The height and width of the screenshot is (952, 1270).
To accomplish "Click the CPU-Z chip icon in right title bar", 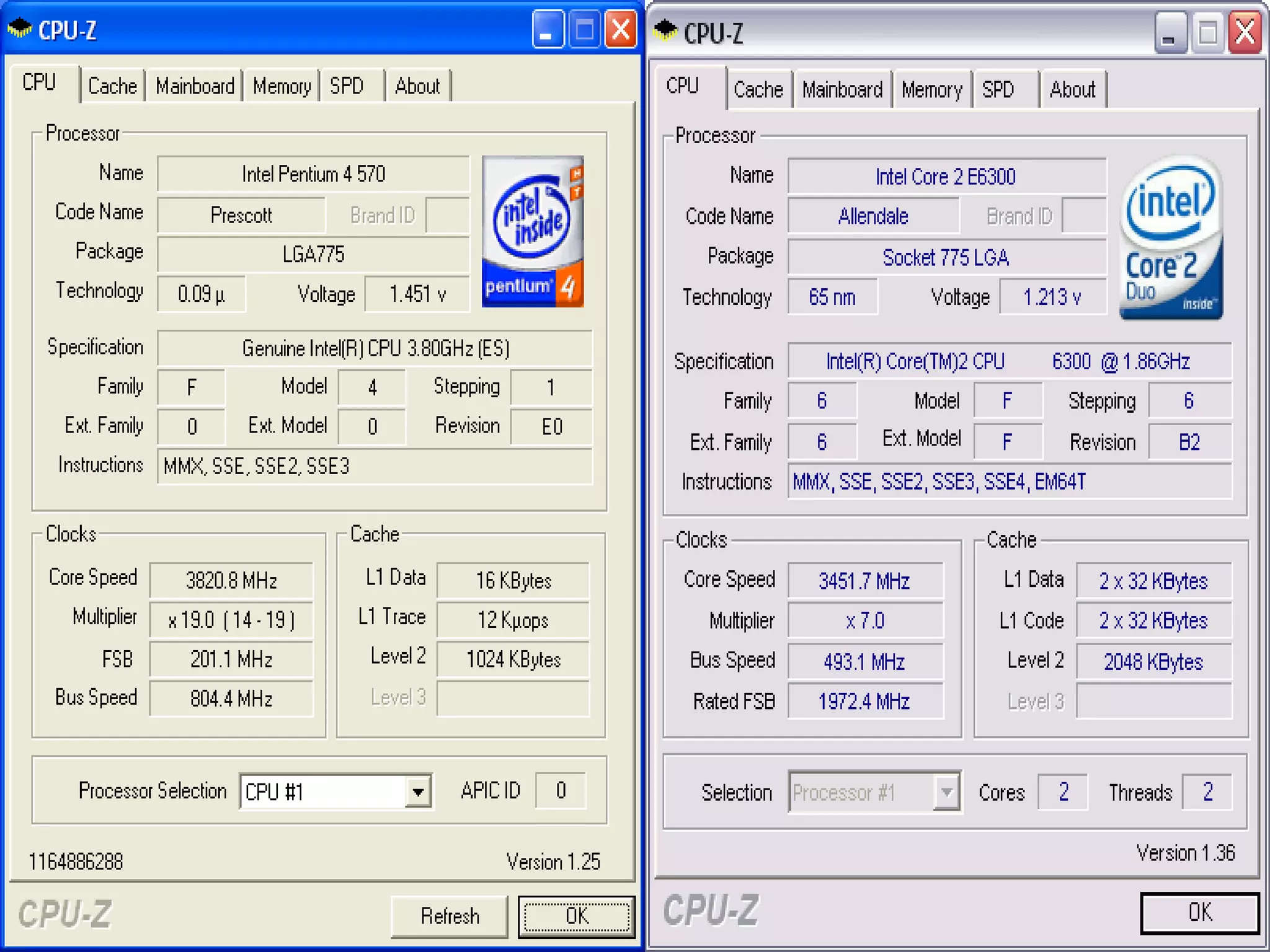I will 666,30.
